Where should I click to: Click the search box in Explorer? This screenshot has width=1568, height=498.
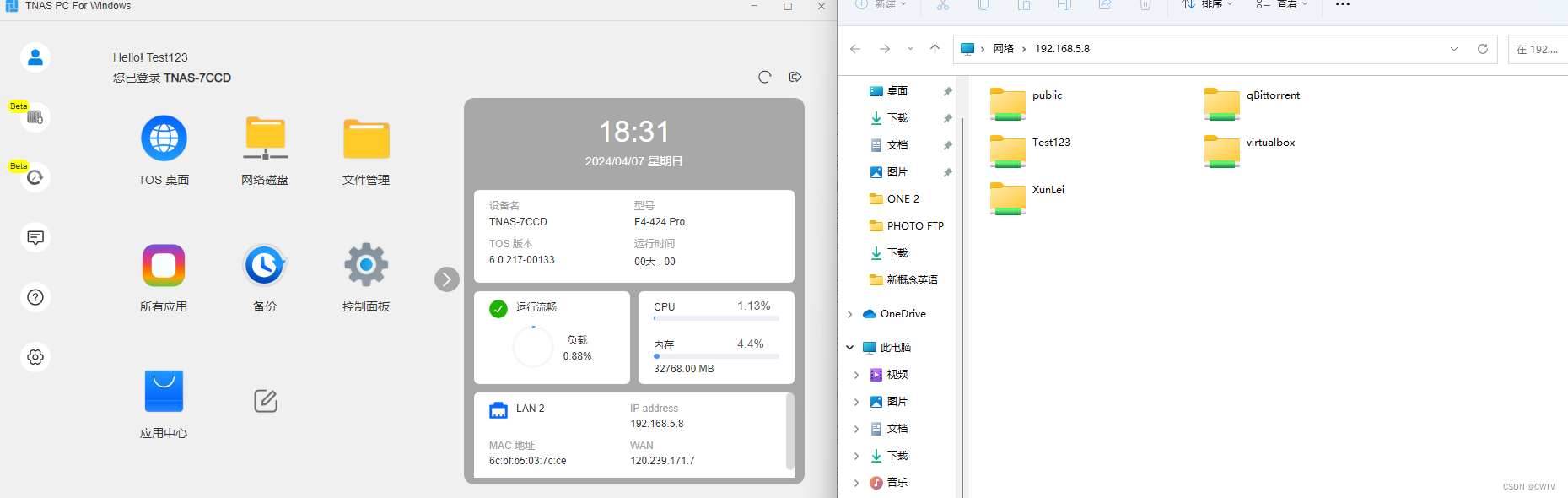(x=1538, y=49)
